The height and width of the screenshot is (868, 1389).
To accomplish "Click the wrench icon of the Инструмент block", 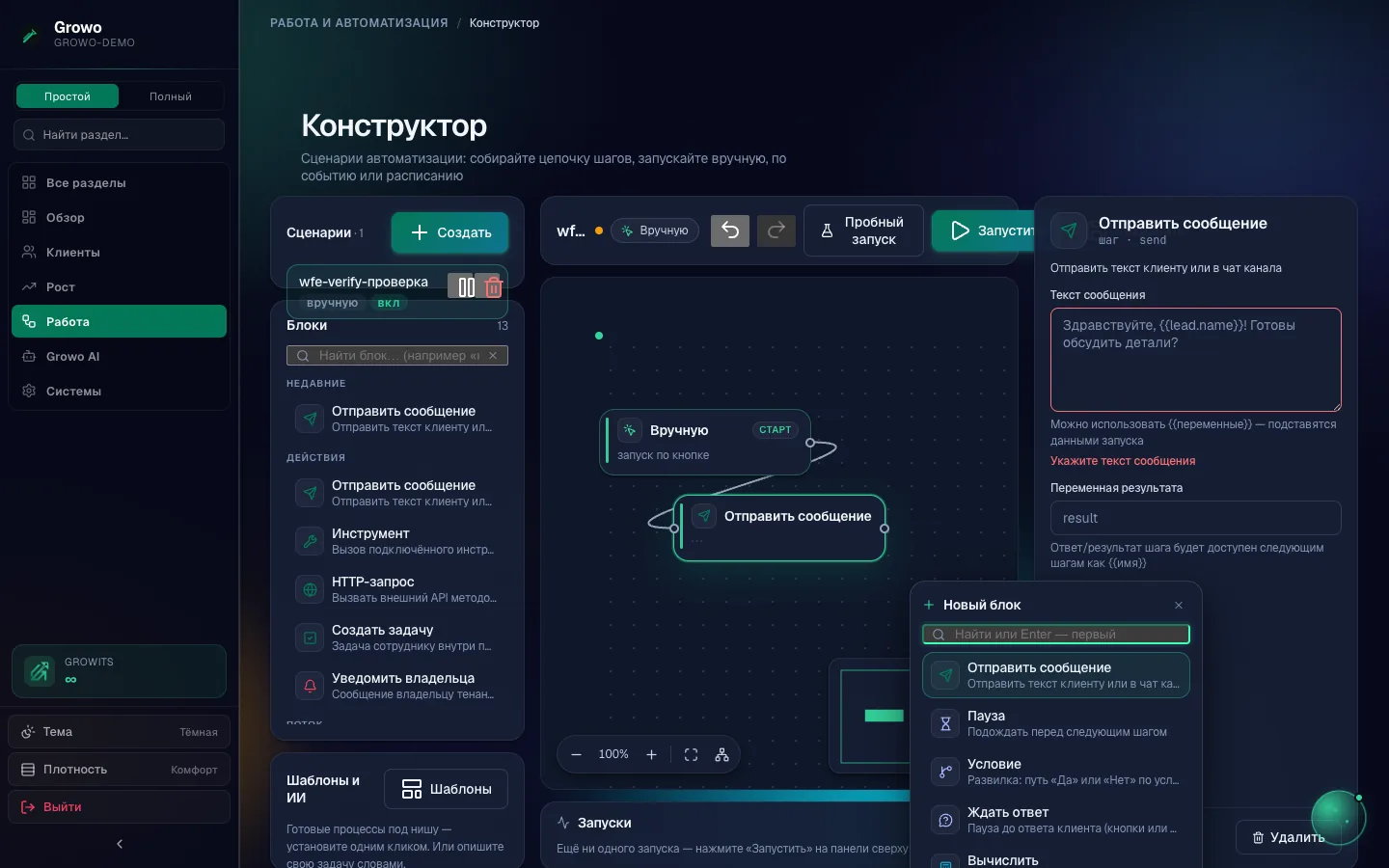I will (x=311, y=541).
